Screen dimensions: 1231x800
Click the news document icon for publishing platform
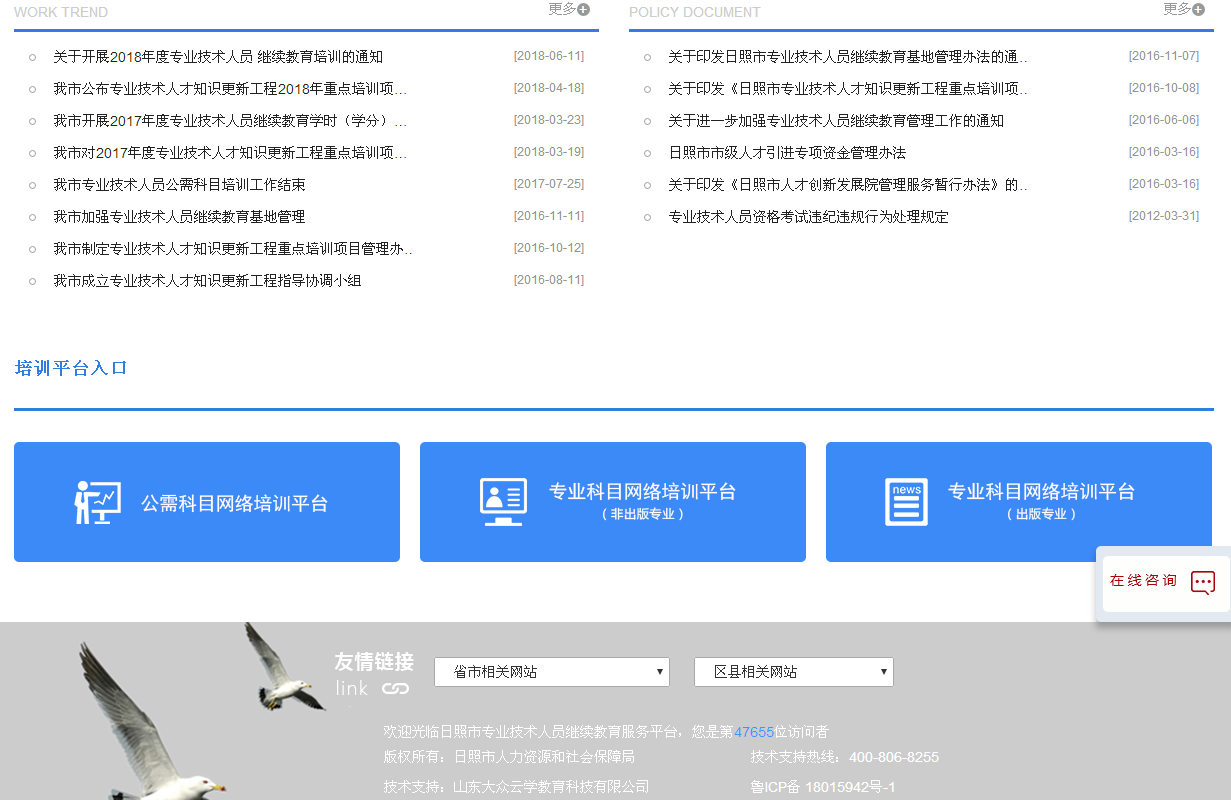tap(906, 502)
